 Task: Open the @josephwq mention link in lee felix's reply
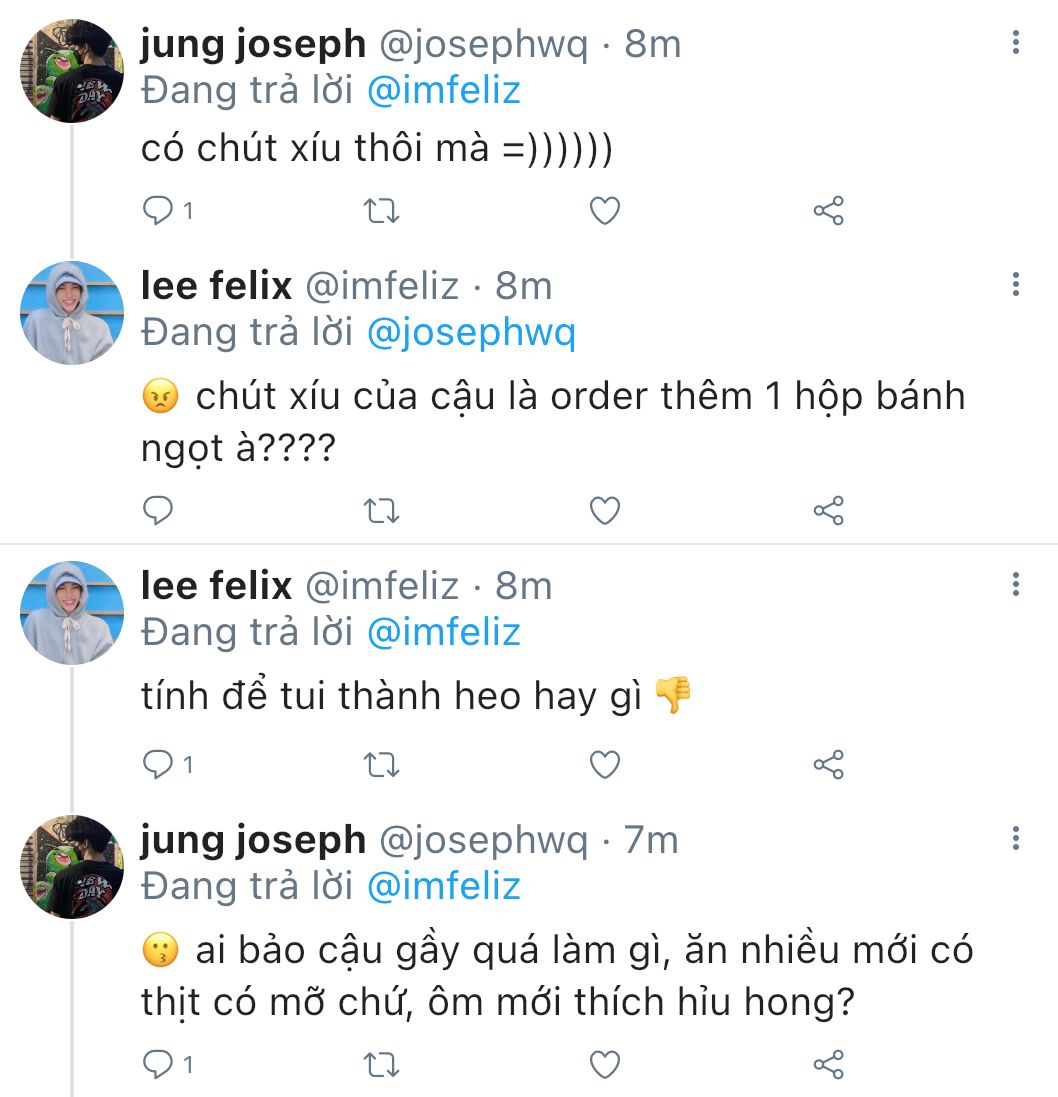(471, 333)
